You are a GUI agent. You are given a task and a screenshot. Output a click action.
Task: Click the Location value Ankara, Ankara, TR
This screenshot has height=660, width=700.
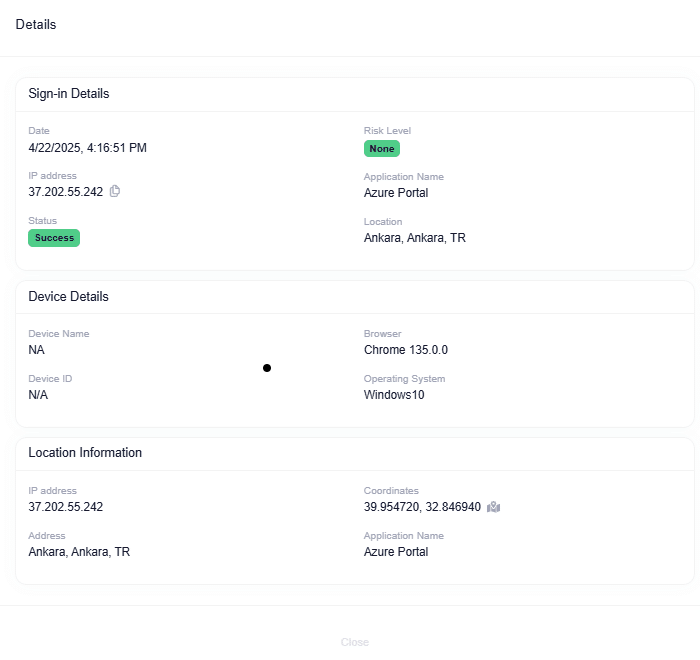tap(414, 238)
